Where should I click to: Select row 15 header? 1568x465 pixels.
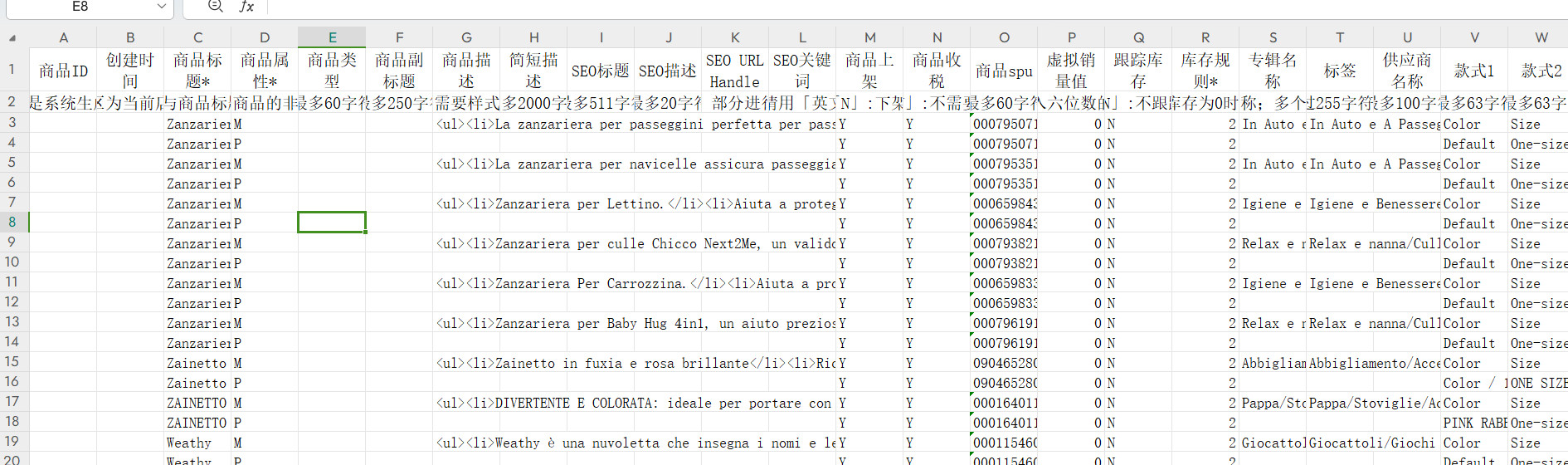[x=12, y=361]
